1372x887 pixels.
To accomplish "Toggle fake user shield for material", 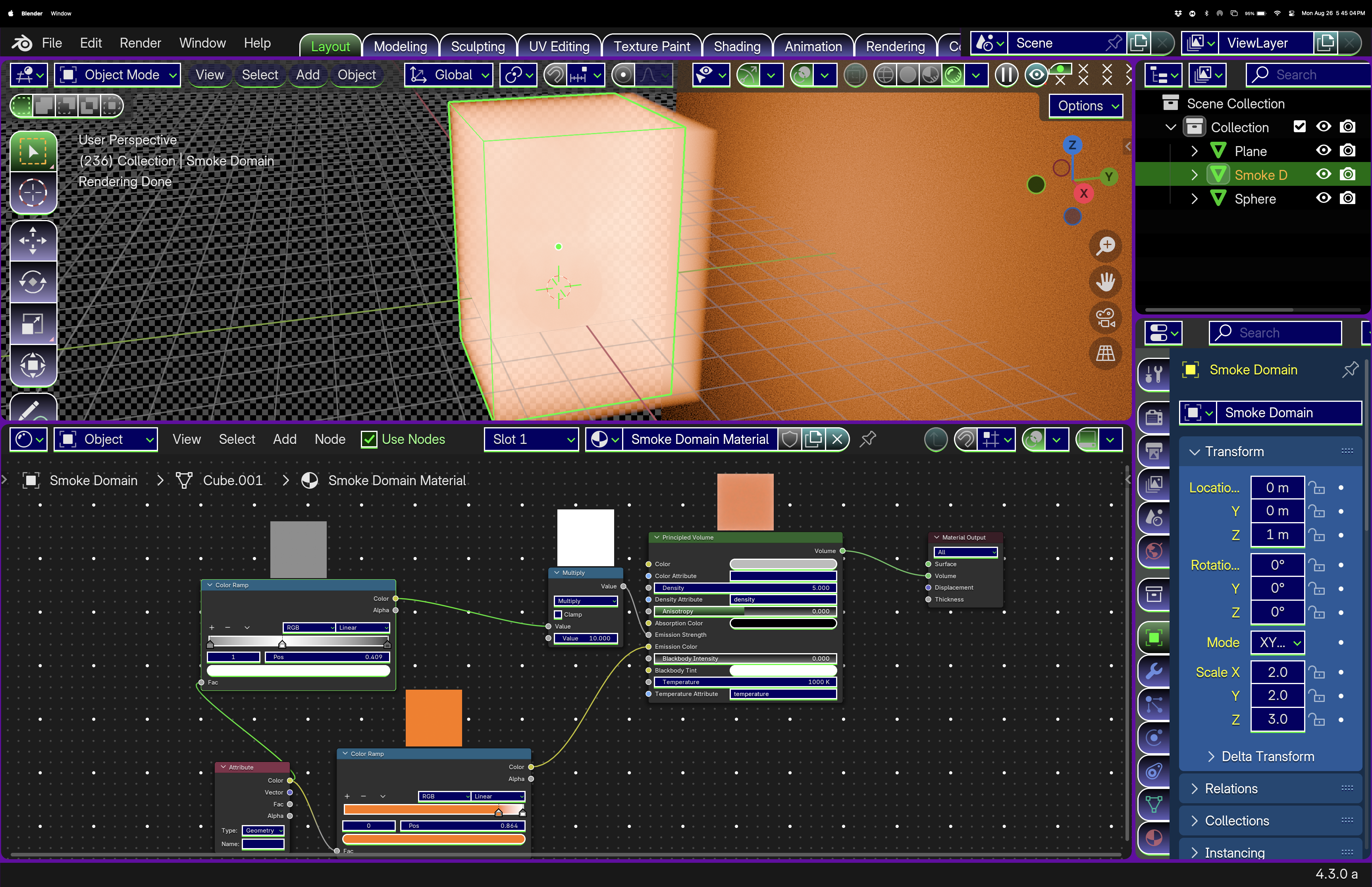I will pos(790,440).
